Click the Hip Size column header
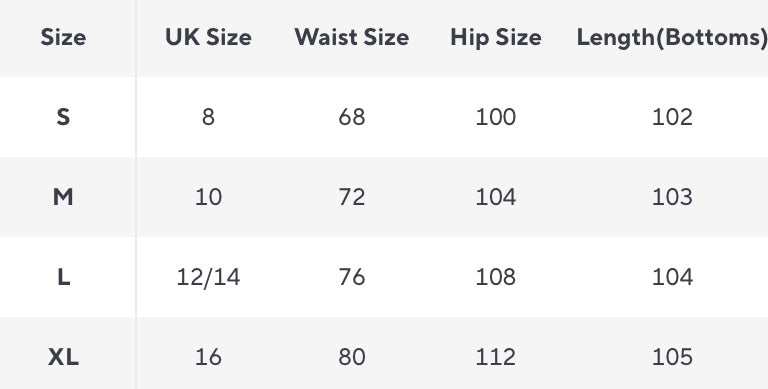The height and width of the screenshot is (389, 768). click(x=496, y=37)
